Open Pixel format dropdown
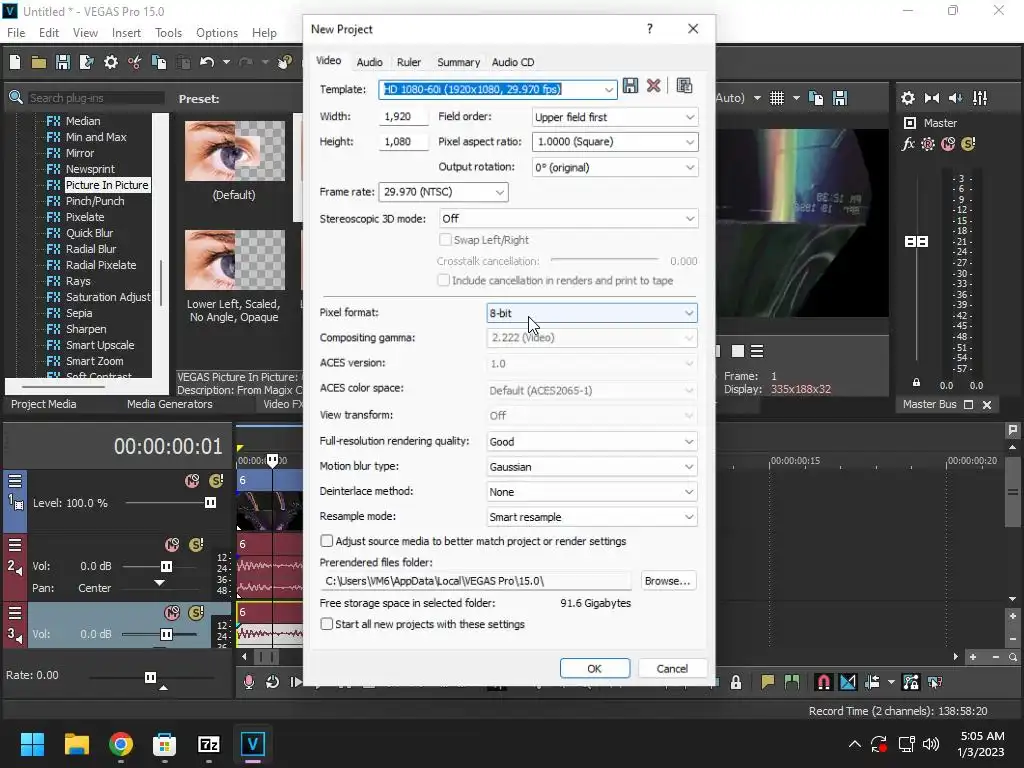This screenshot has width=1024, height=768. click(x=592, y=313)
